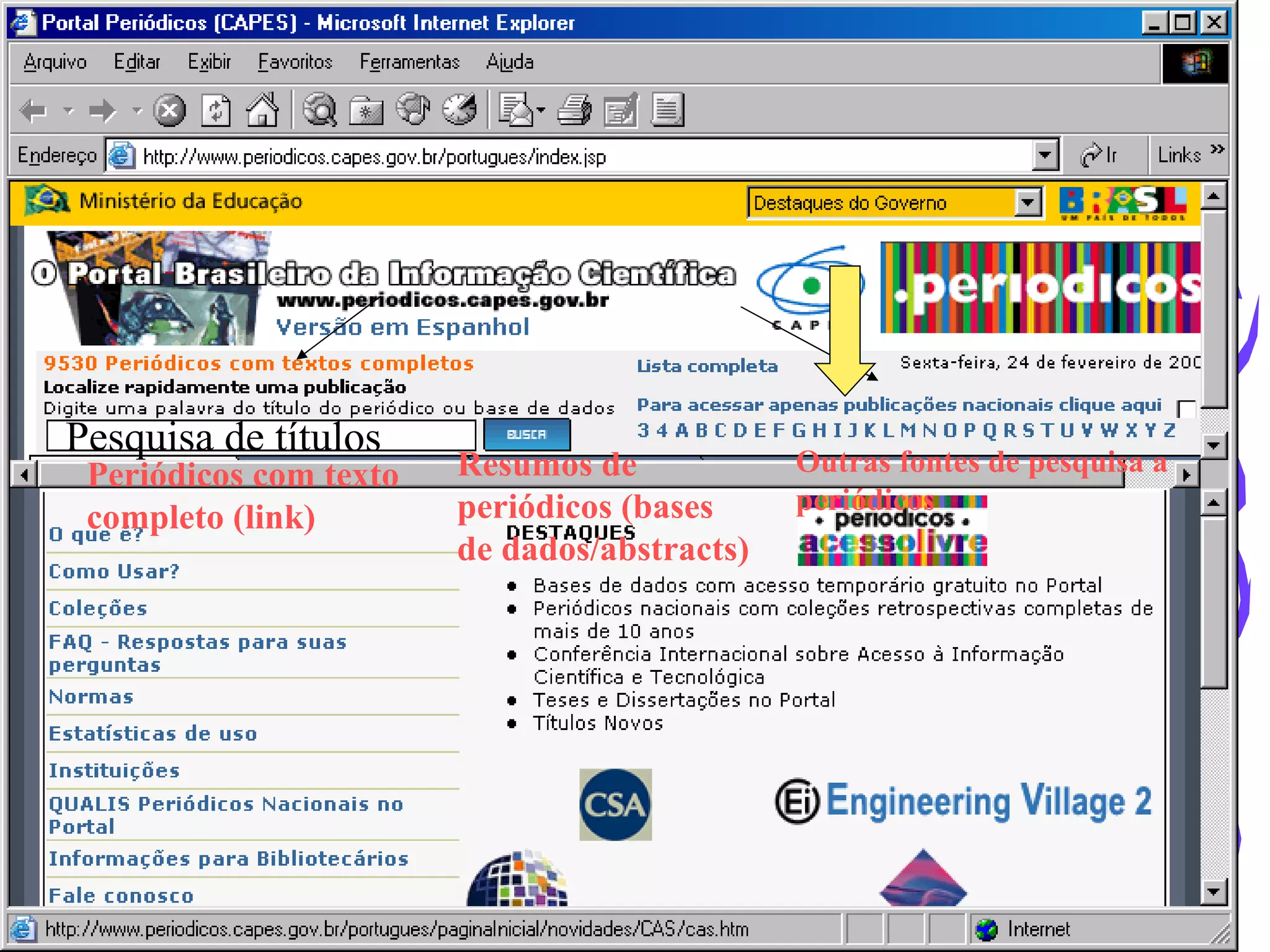Viewport: 1270px width, 952px height.
Task: Click the BUSCA search button
Action: pos(526,434)
